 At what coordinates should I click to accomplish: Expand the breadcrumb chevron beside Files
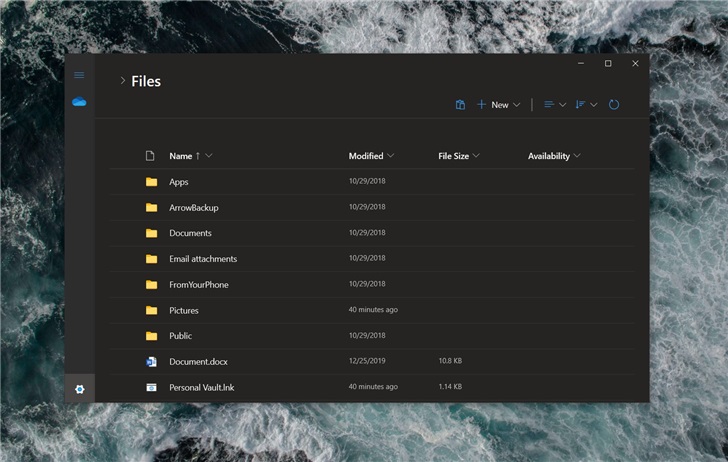122,81
